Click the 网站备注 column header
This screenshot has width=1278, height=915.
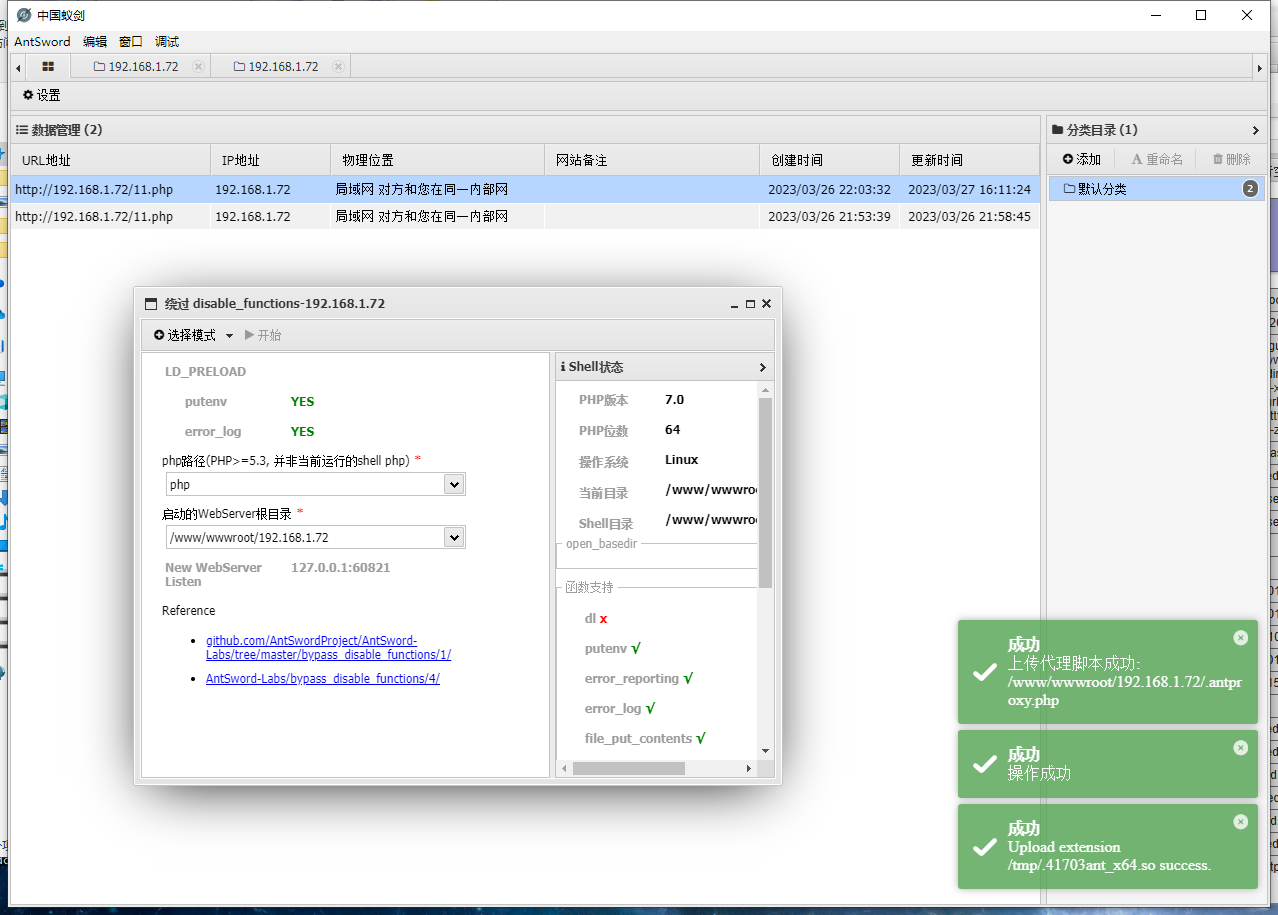pyautogui.click(x=652, y=160)
